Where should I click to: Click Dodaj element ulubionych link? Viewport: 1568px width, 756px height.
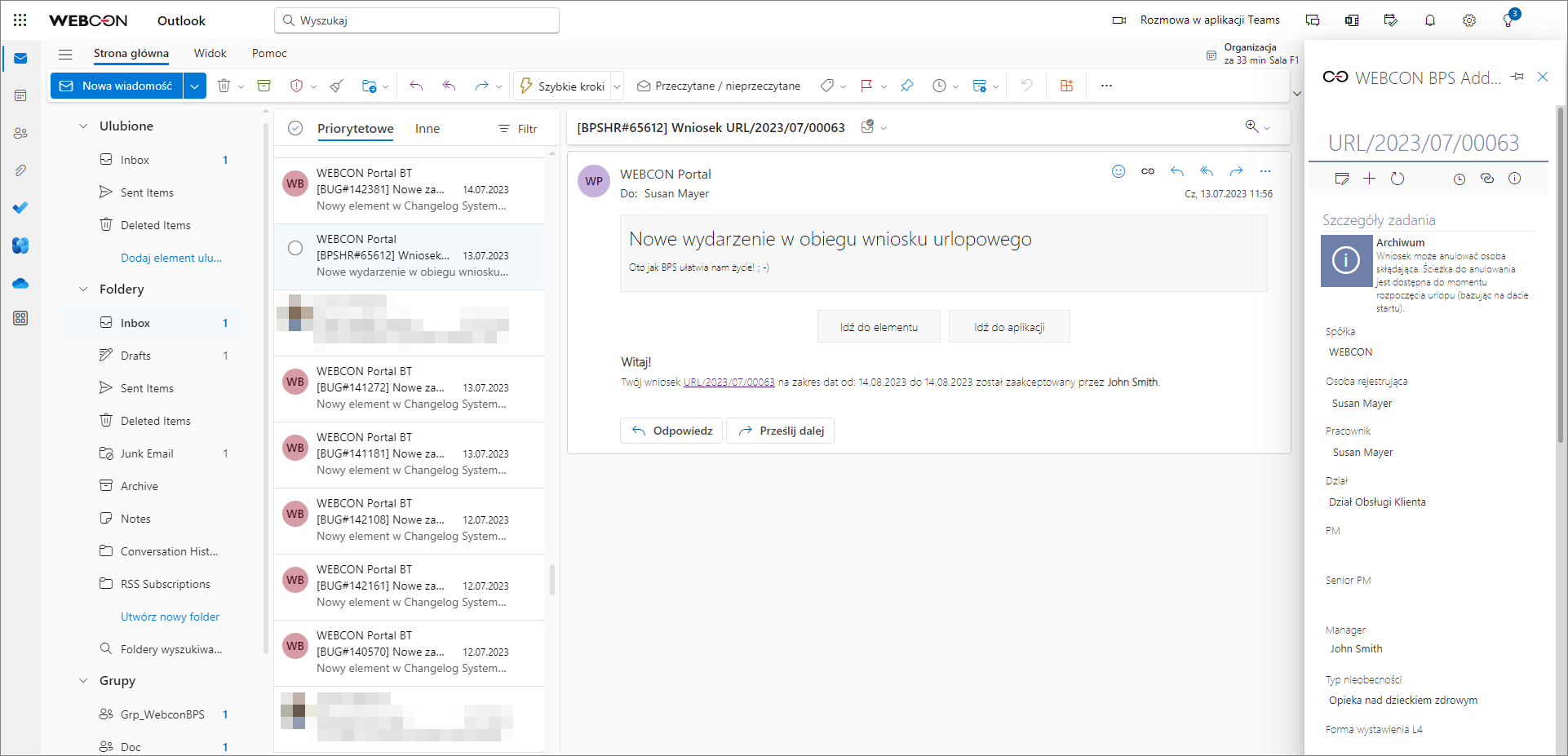(x=171, y=258)
